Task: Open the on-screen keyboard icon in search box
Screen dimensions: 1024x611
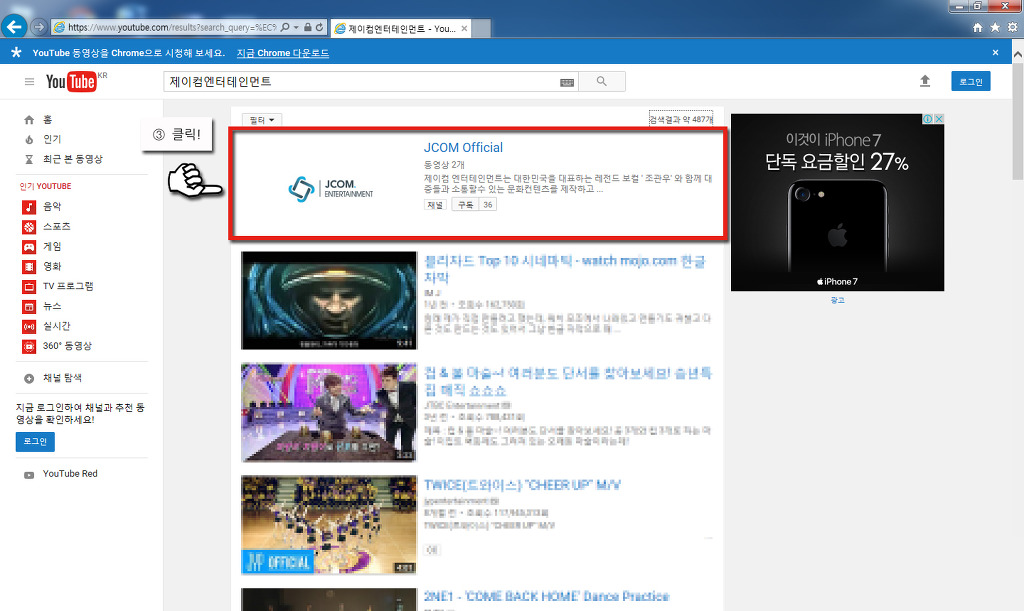Action: pyautogui.click(x=567, y=82)
